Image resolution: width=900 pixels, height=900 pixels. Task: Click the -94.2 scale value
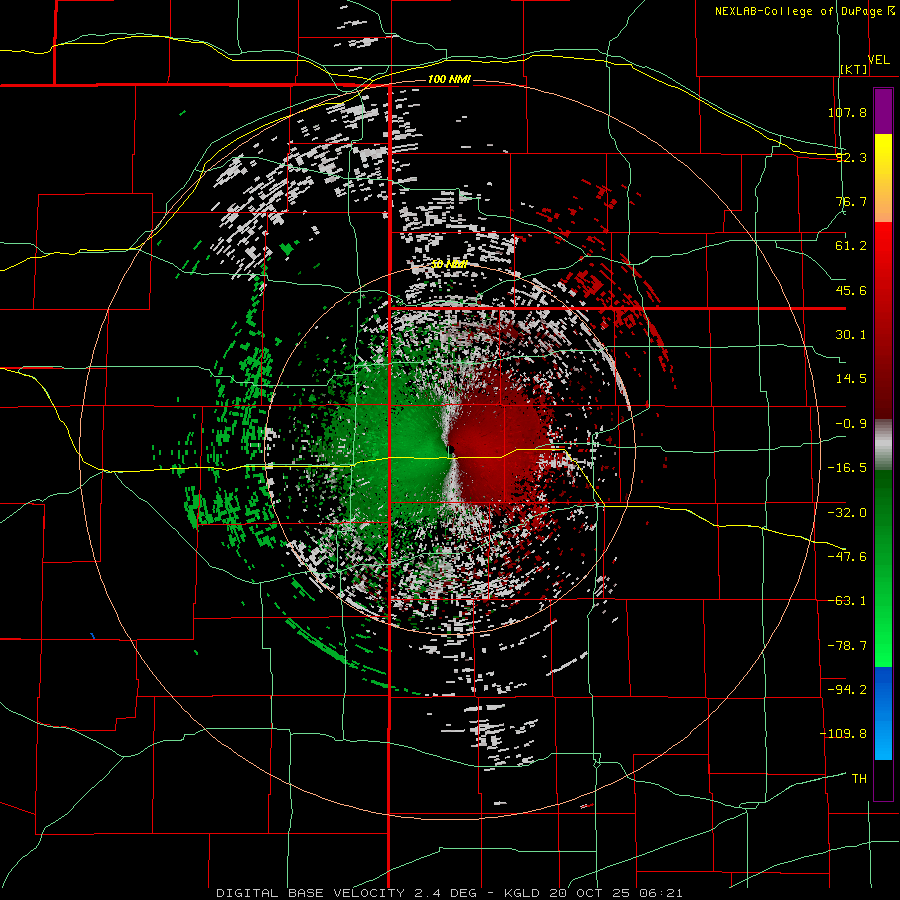[847, 690]
